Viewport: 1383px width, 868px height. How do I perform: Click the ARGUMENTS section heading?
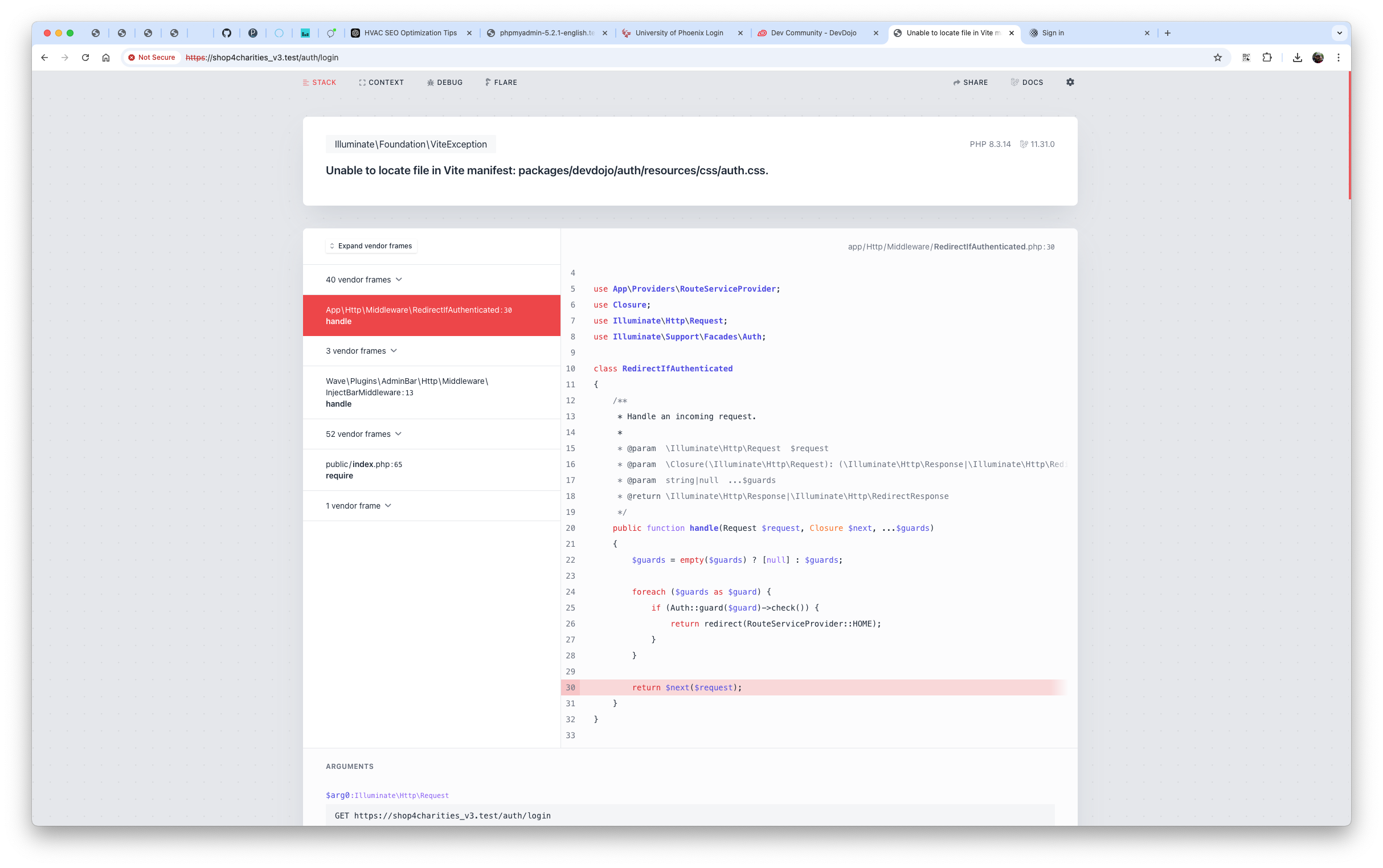coord(350,767)
